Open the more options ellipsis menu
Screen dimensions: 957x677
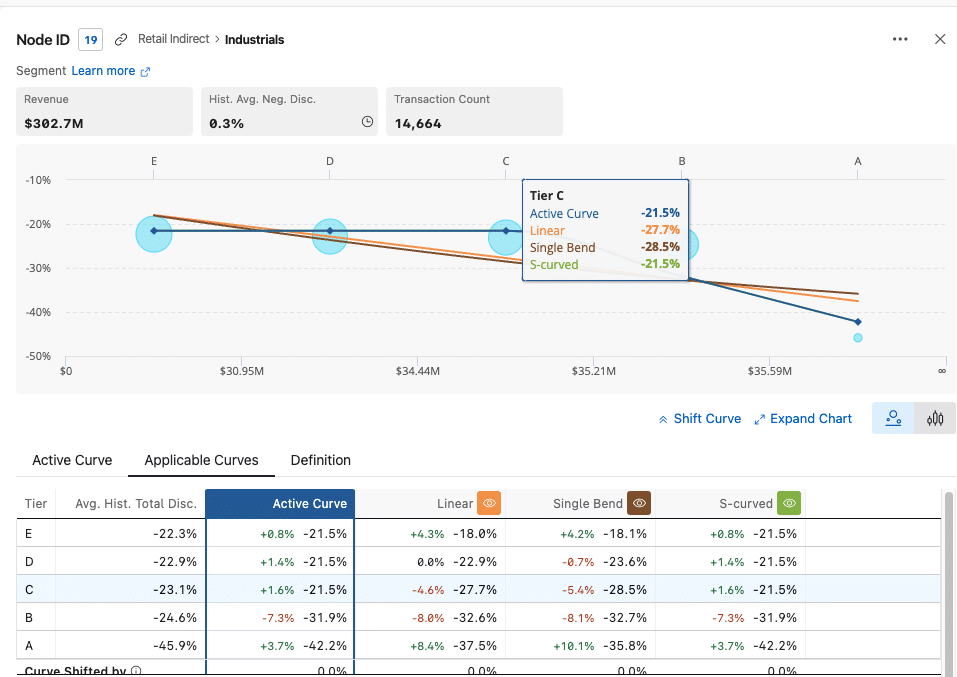900,39
